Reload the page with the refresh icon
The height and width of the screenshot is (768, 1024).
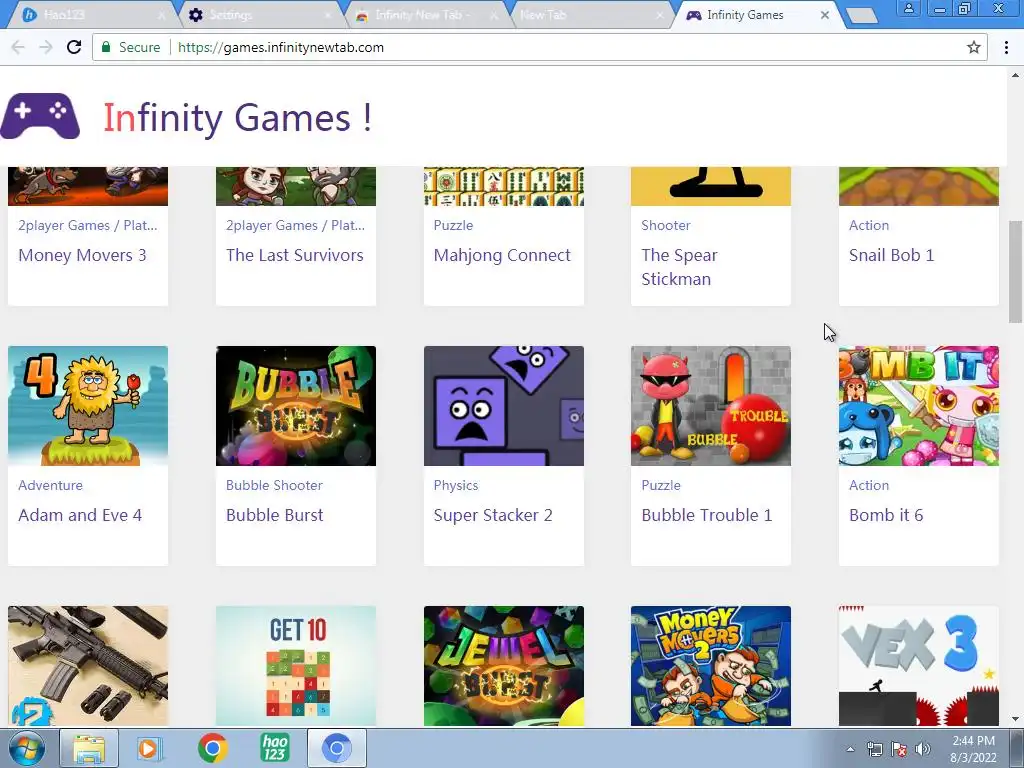74,47
